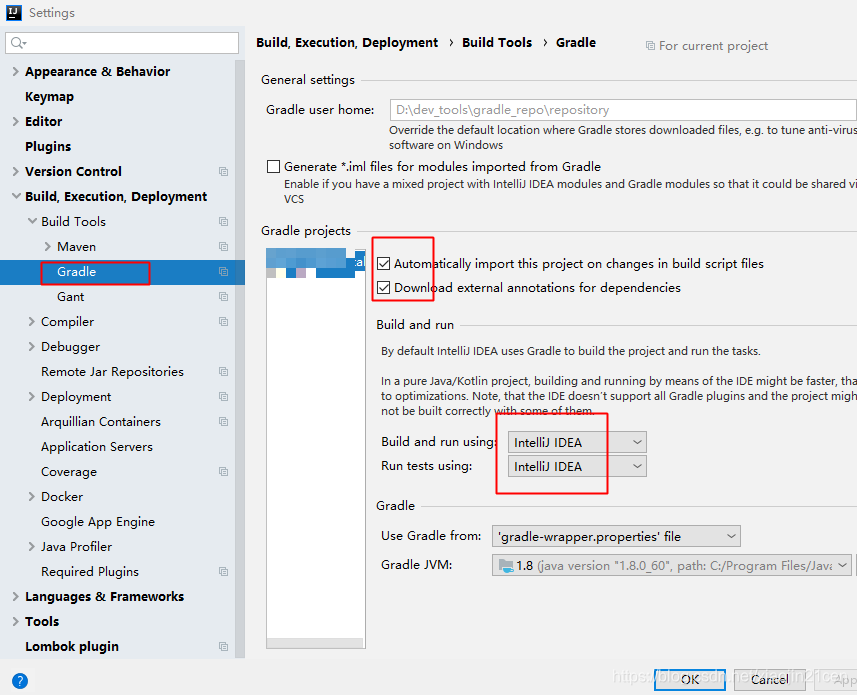Open Arquillian Containers settings
This screenshot has width=857, height=695.
(101, 422)
